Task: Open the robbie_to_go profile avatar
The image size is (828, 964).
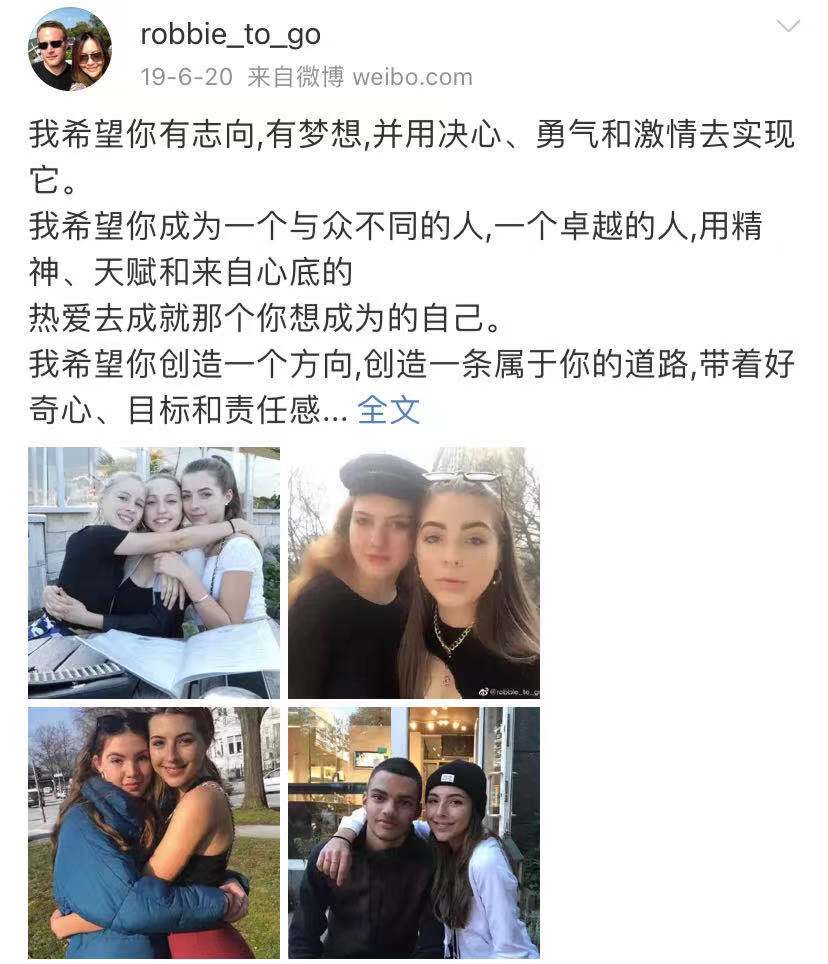Action: [70, 49]
